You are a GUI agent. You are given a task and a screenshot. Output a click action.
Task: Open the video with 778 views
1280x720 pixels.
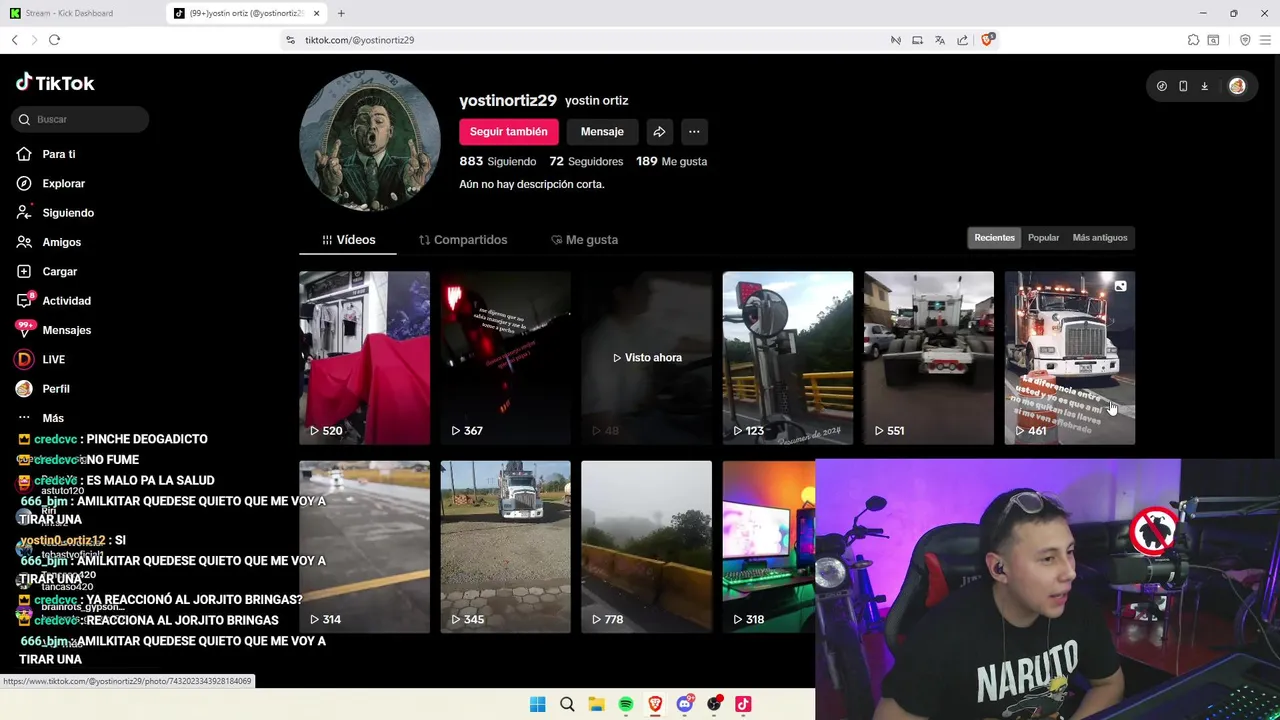tap(646, 547)
